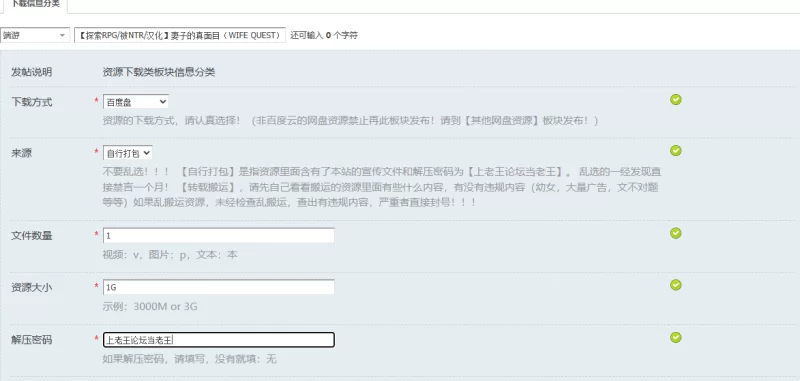
Task: Click the 资源大小 label
Action: coord(32,287)
